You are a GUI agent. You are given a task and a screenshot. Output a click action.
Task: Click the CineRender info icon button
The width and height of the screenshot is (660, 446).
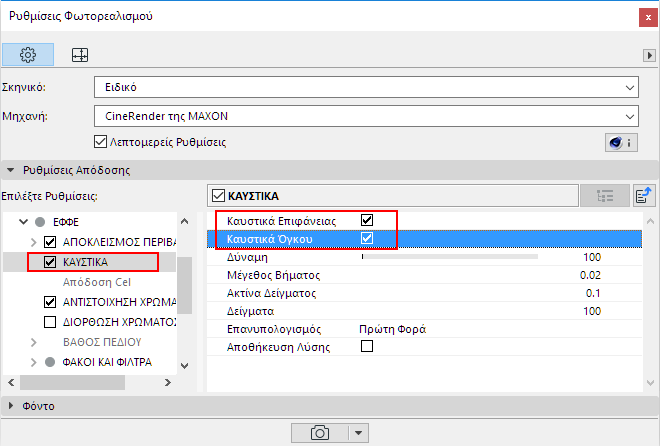click(x=621, y=143)
